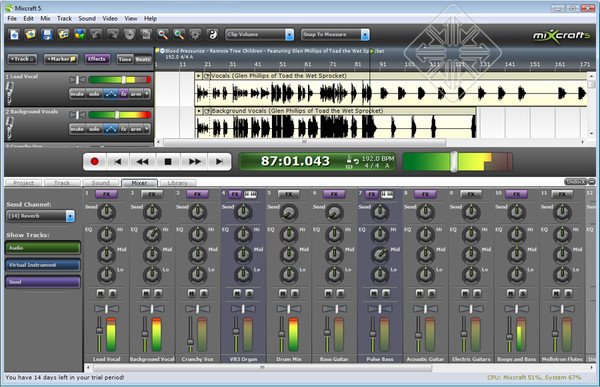Open FX for mixer channel 1
600x387 pixels.
coord(106,194)
